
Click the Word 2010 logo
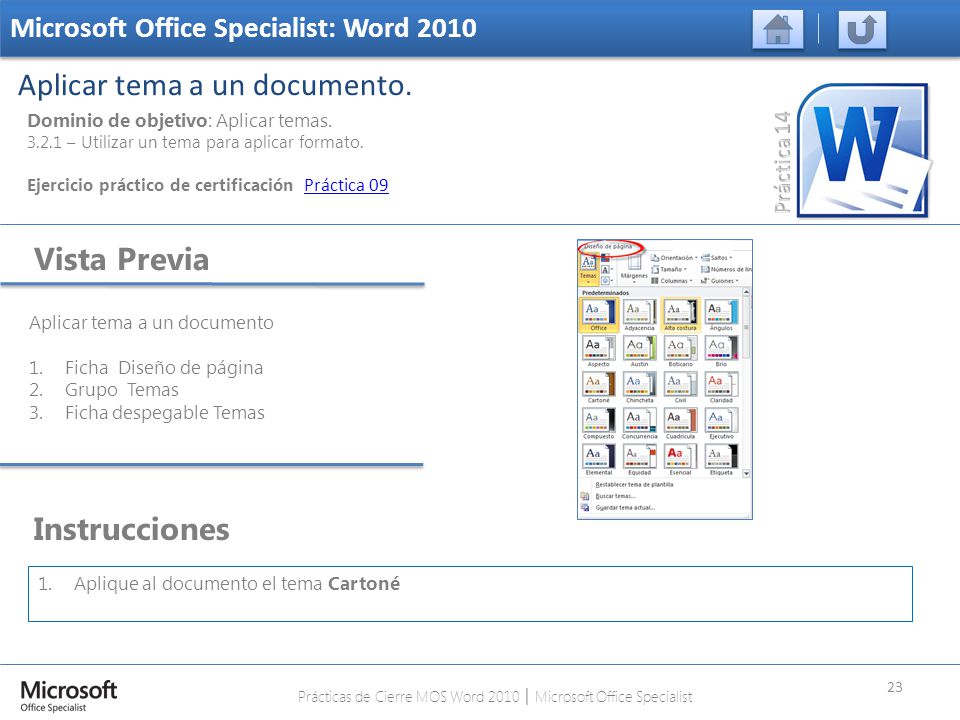tap(864, 151)
